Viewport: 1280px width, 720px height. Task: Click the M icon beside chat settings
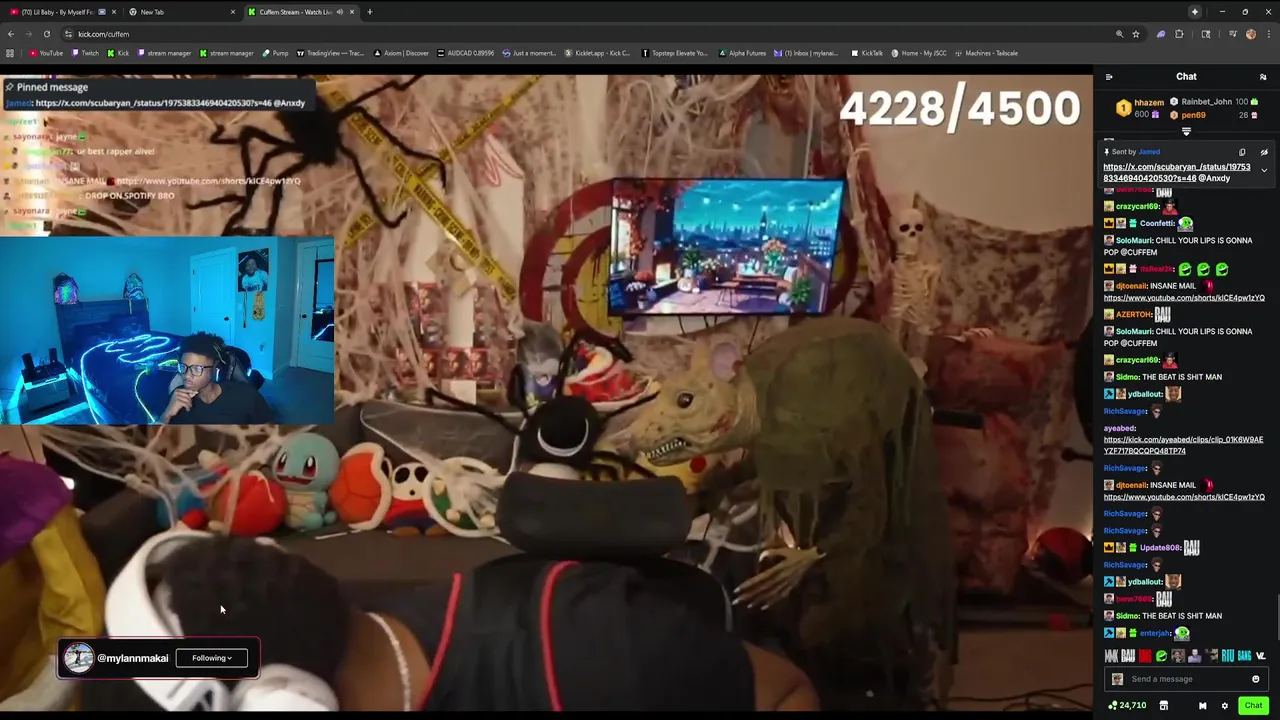pyautogui.click(x=1202, y=706)
